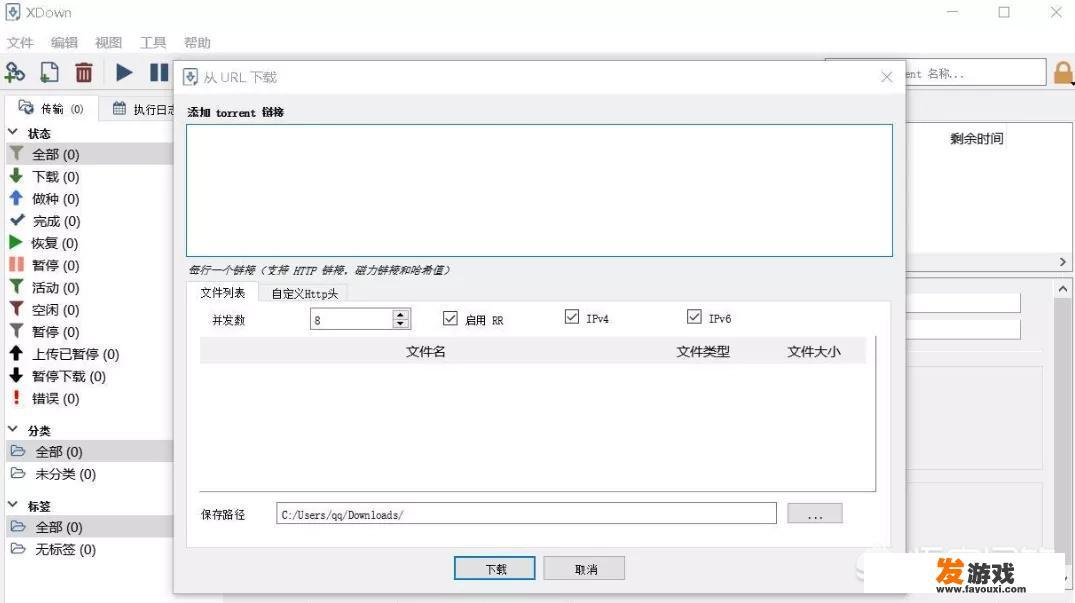Viewport: 1075px width, 603px height.
Task: Switch to the 自定义Http头 tab
Action: tap(304, 294)
